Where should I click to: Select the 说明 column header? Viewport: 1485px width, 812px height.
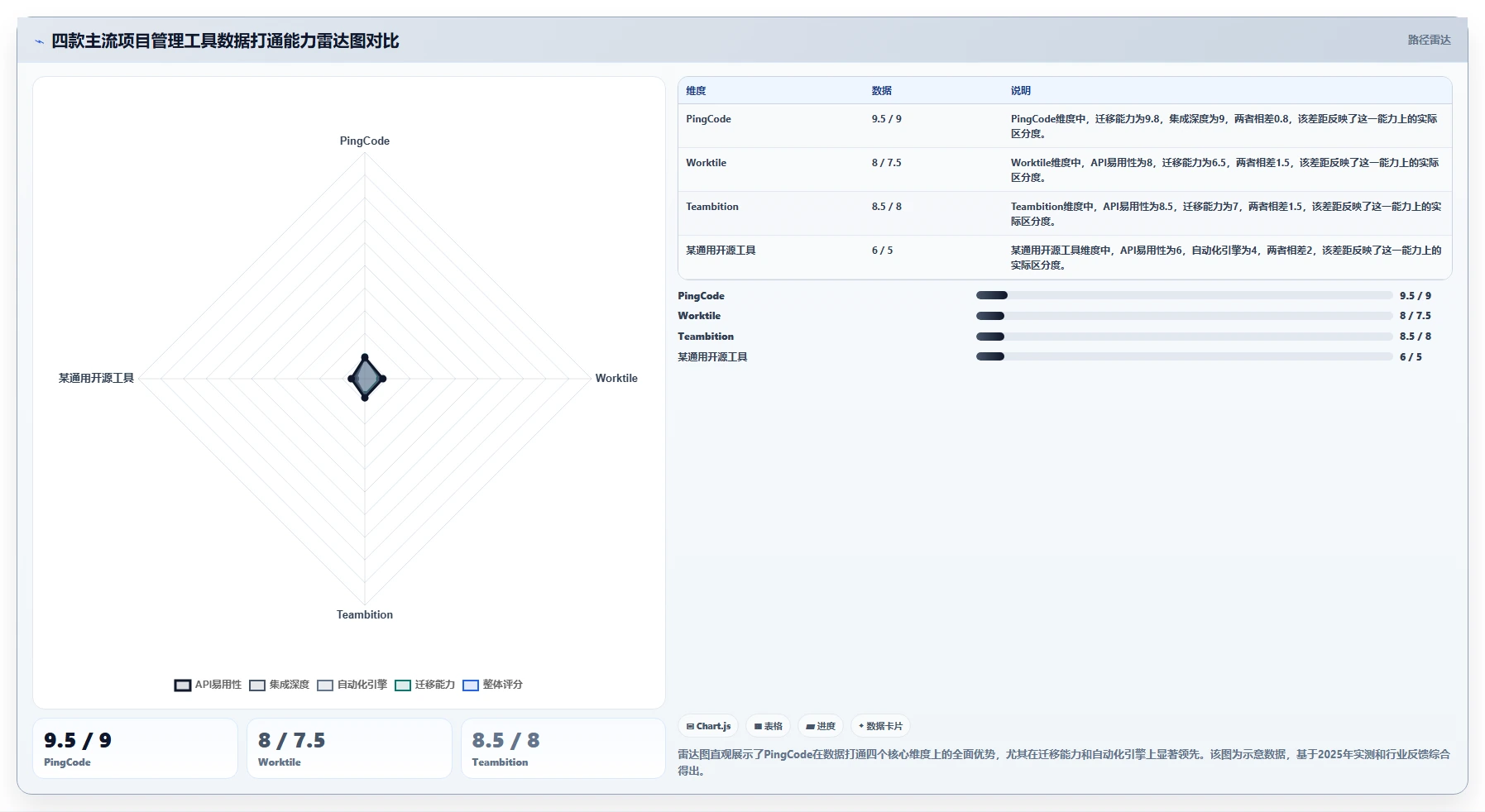pyautogui.click(x=1020, y=91)
